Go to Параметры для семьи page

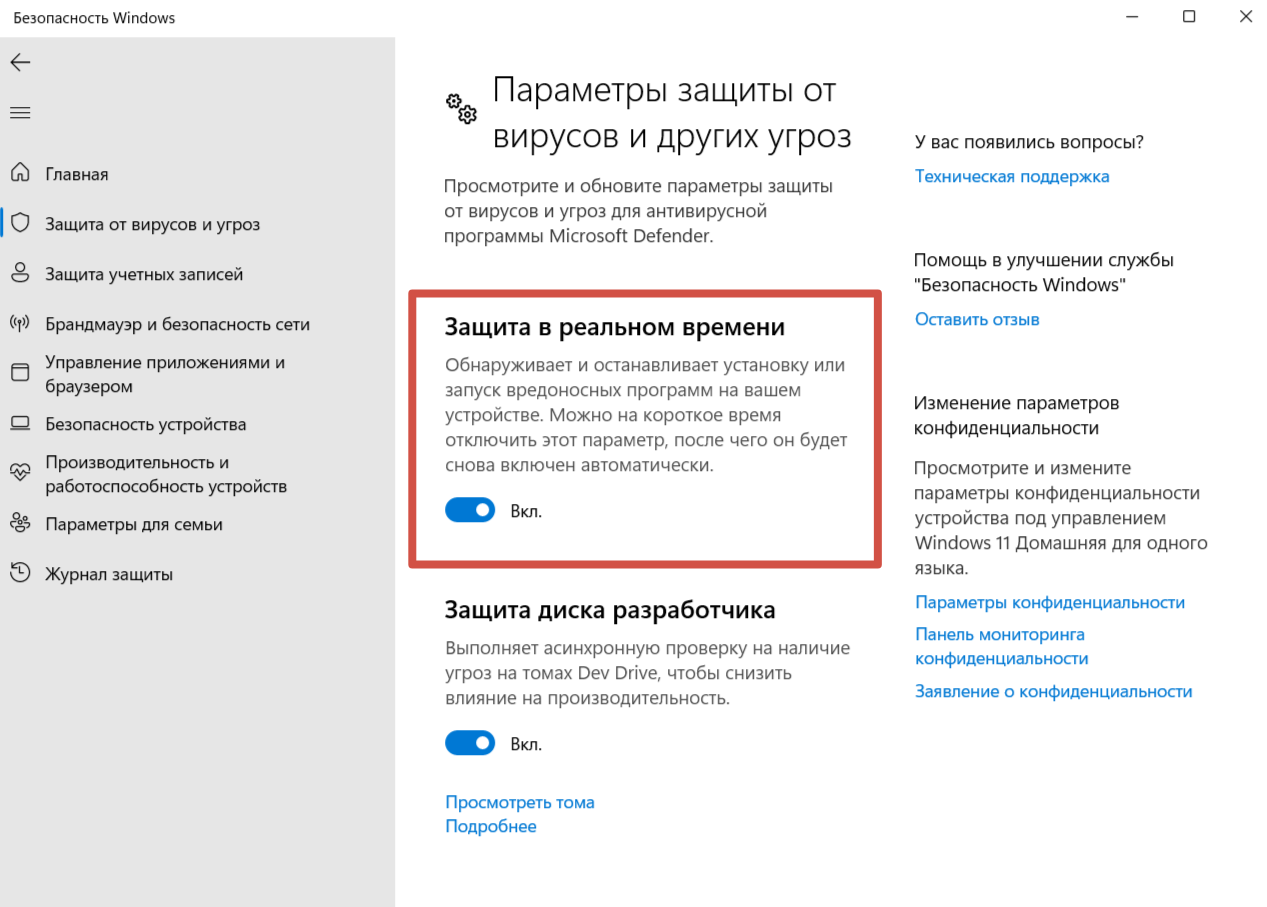133,524
